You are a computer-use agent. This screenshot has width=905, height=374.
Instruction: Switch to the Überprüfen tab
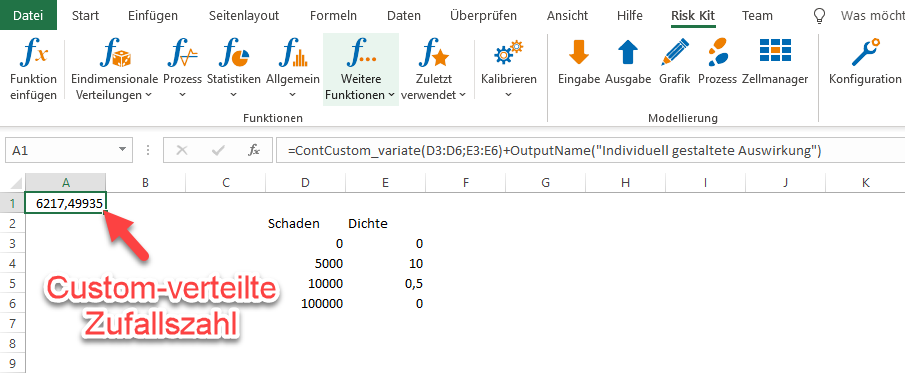pos(483,16)
